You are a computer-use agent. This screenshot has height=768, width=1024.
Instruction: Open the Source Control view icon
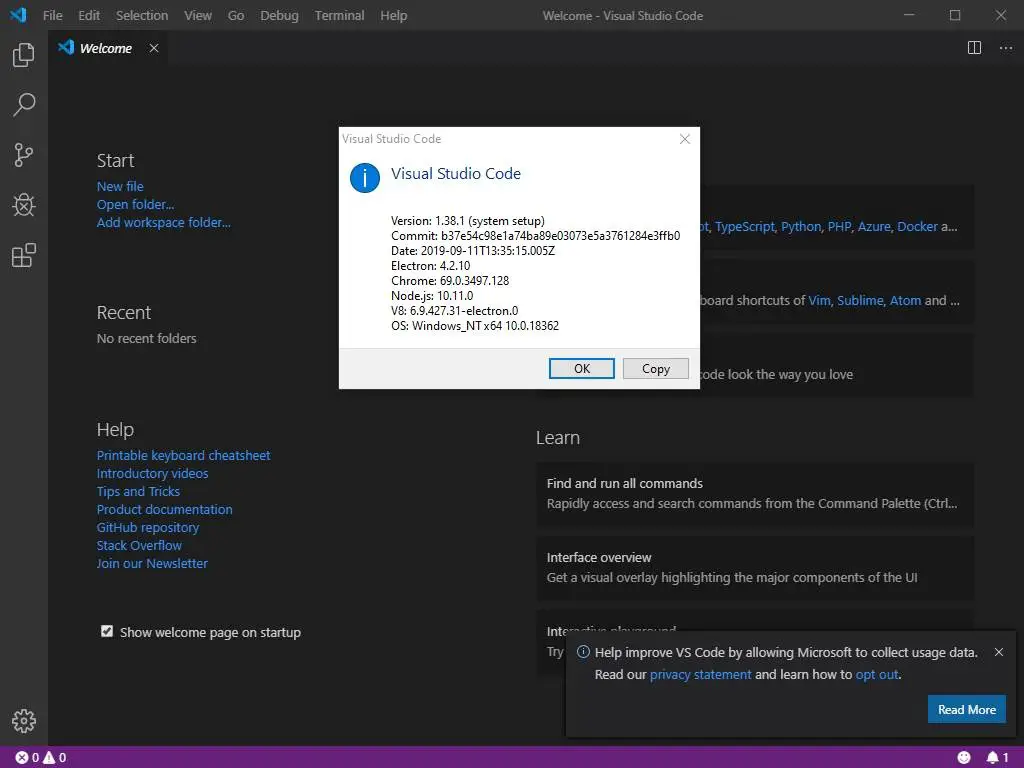pyautogui.click(x=24, y=155)
